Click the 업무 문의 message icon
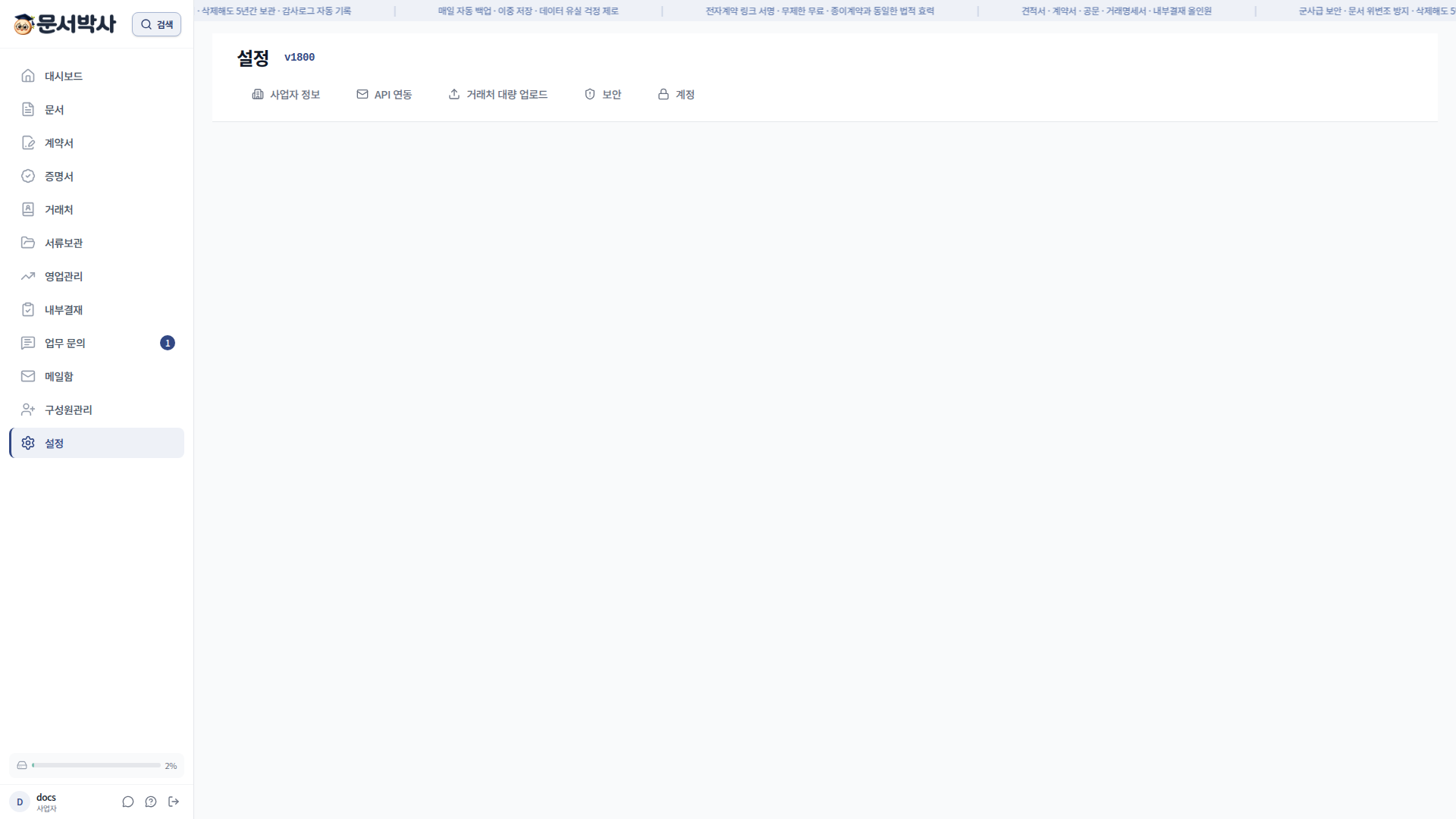 point(28,343)
